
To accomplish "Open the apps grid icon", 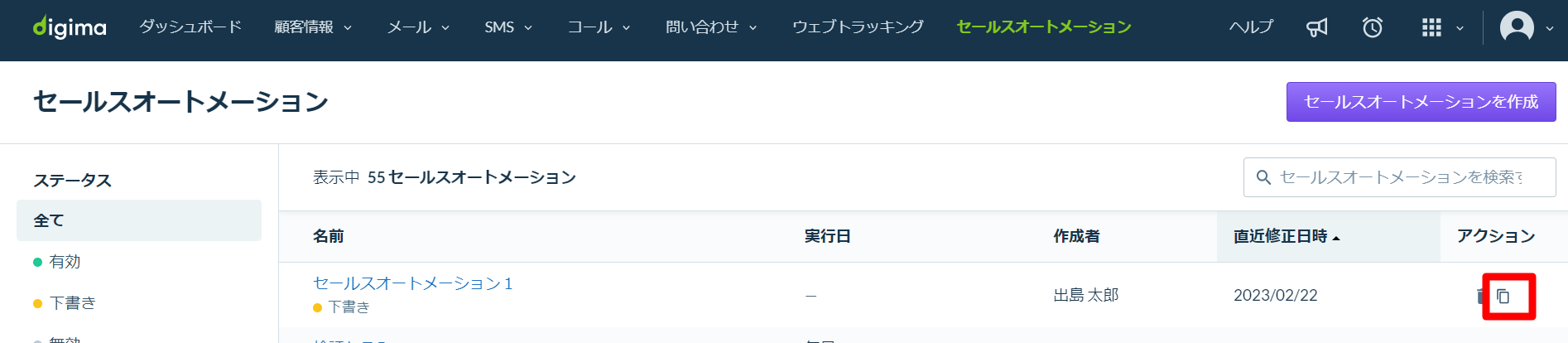I will [1431, 27].
